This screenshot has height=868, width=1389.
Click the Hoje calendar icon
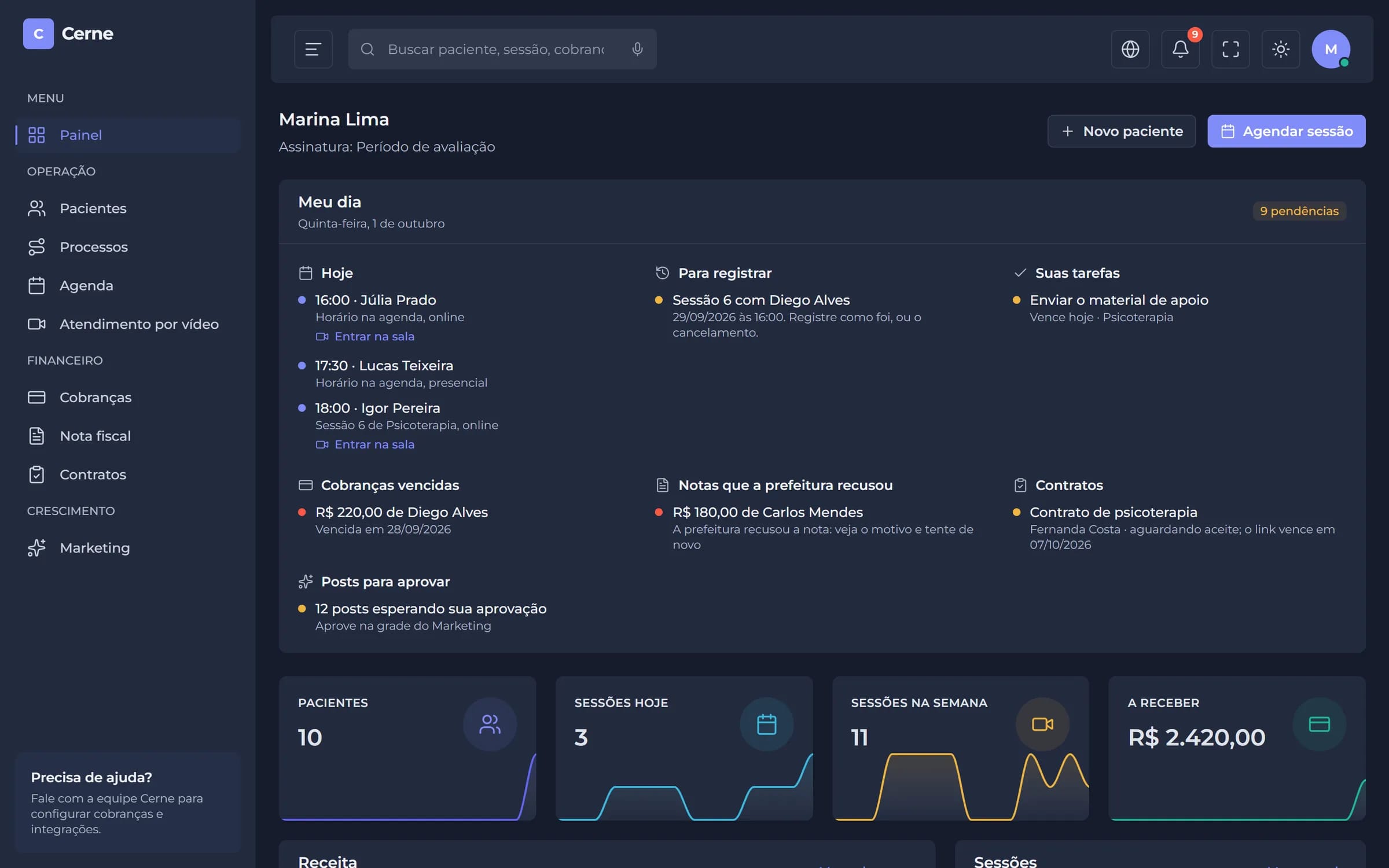[306, 273]
